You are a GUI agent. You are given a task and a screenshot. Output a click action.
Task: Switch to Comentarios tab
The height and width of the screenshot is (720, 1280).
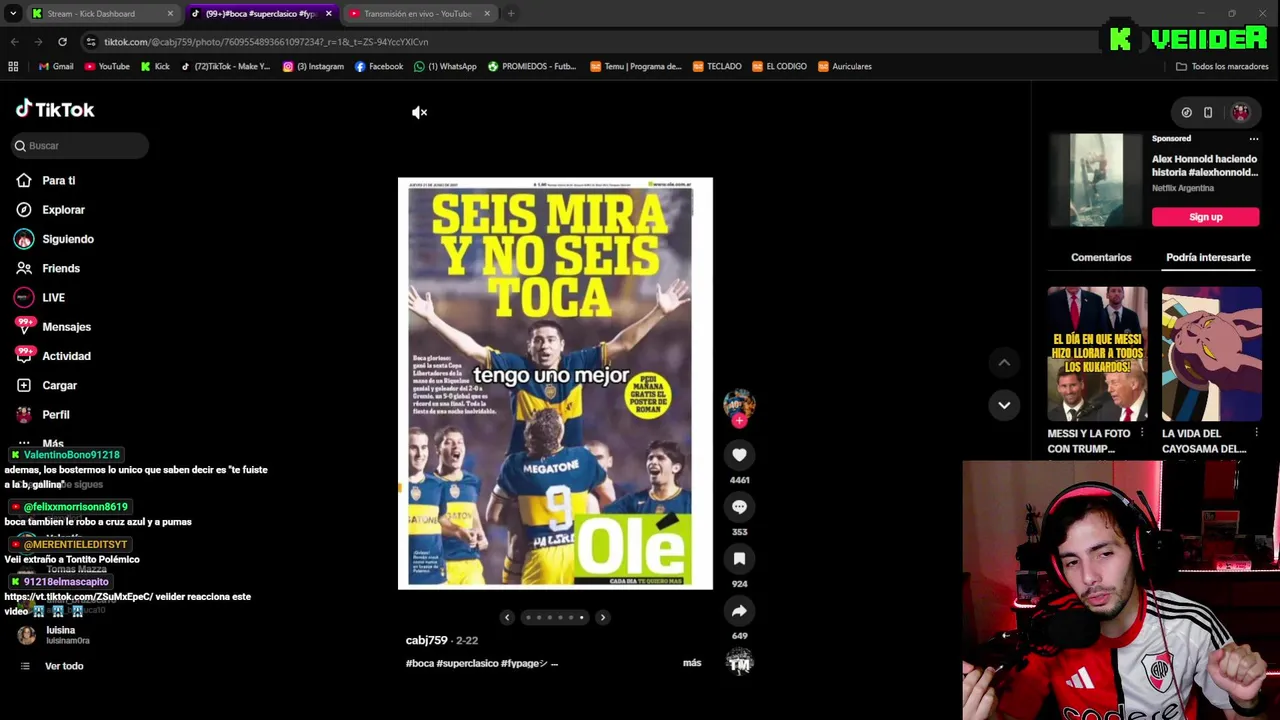click(1101, 257)
